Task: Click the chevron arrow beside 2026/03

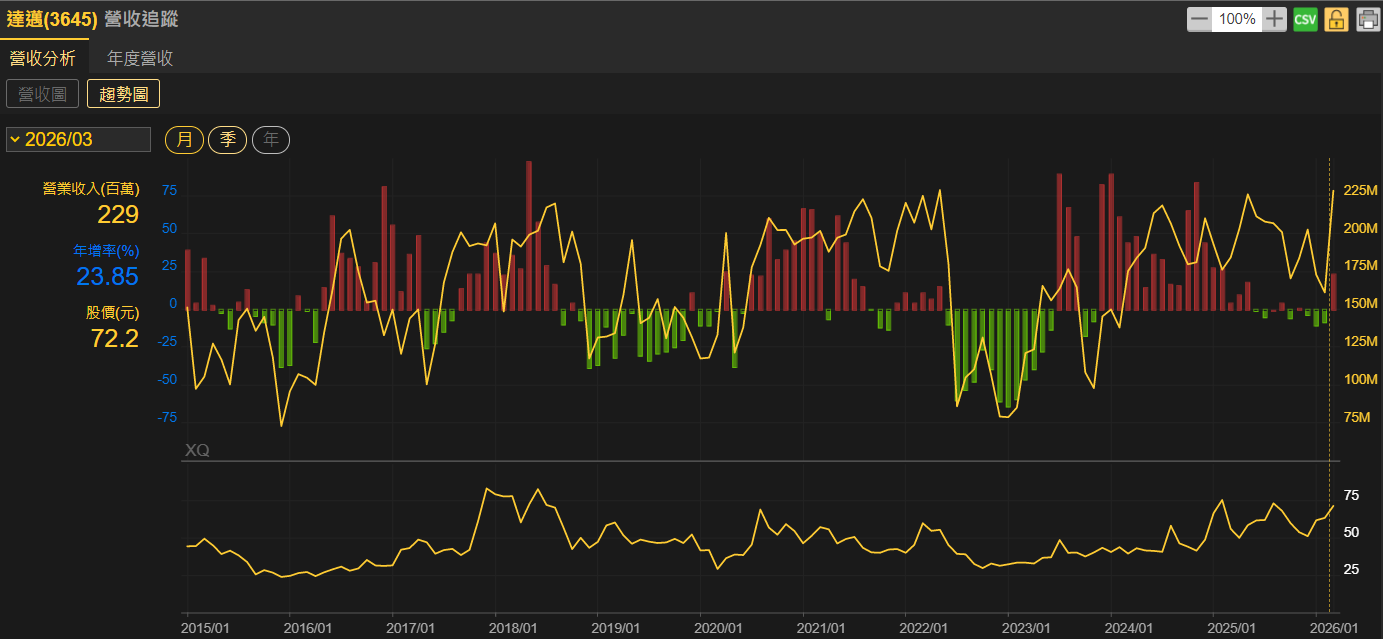Action: click(x=15, y=139)
